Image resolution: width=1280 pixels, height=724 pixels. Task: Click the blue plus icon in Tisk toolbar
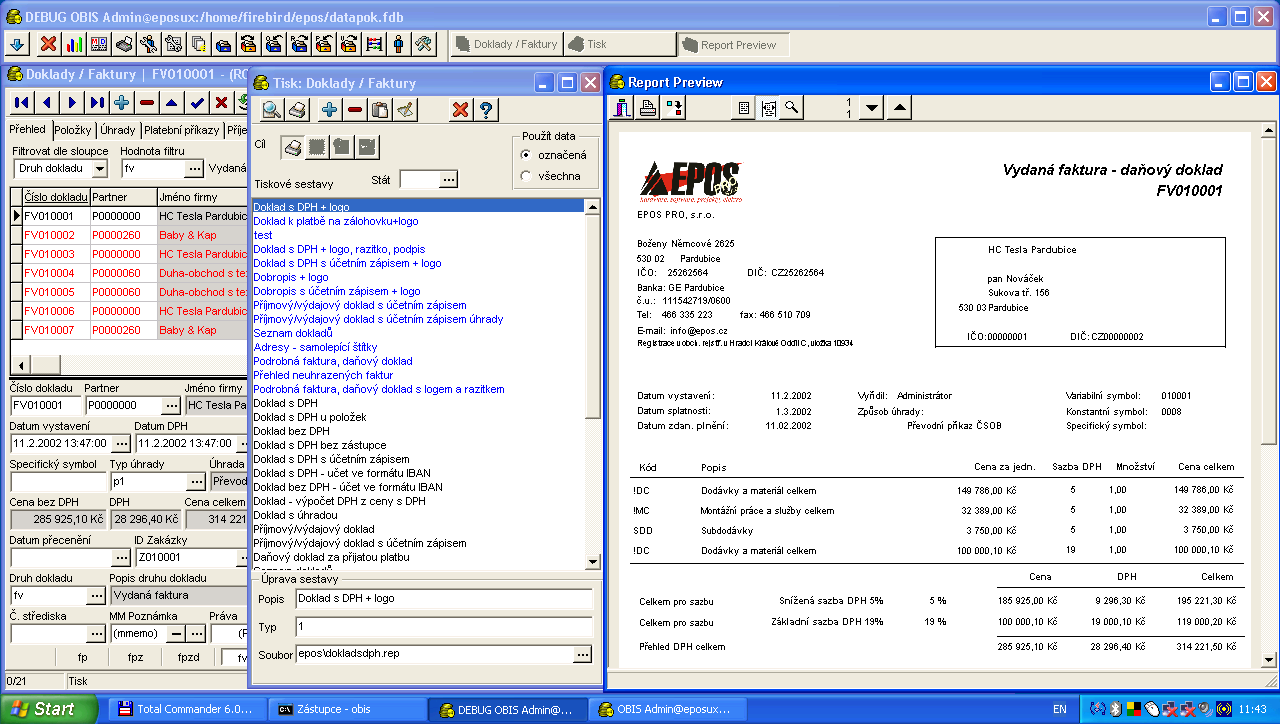point(329,110)
